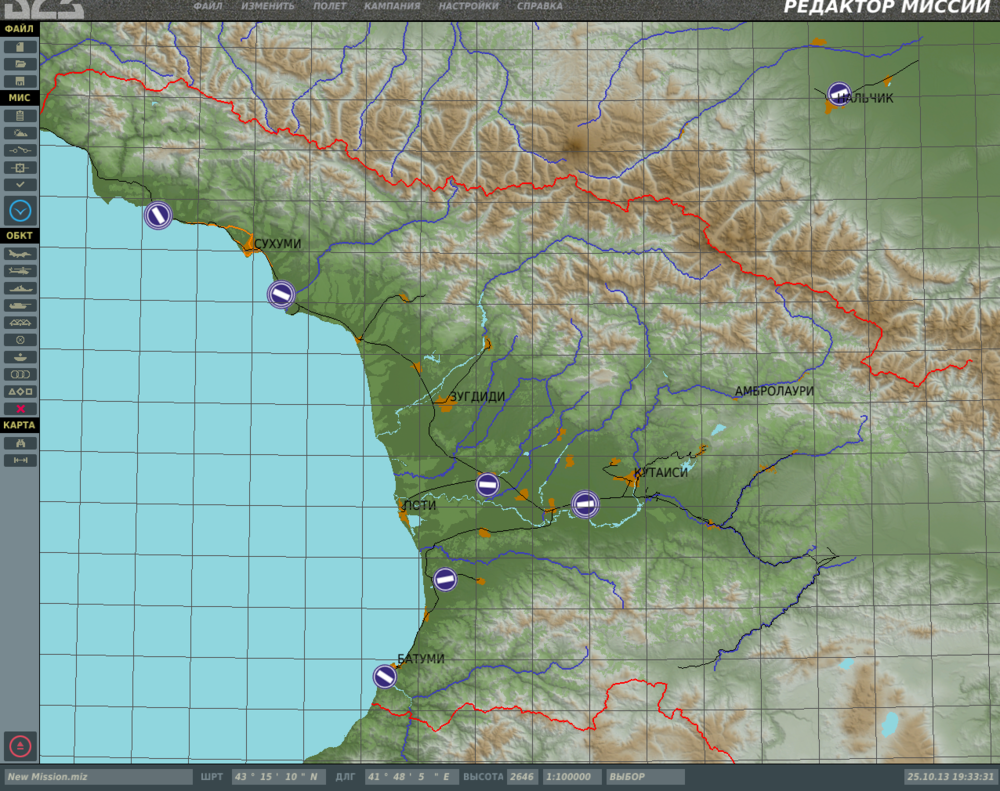Screen dimensions: 1000x791
Task: Save the mission with floppy icon
Action: (x=20, y=81)
